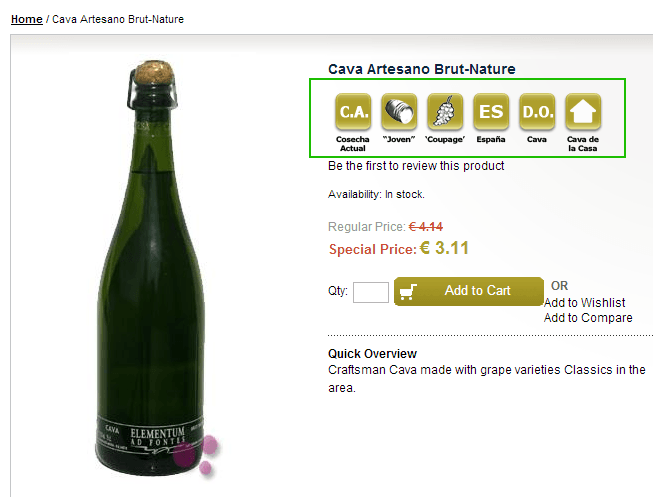The height and width of the screenshot is (497, 666).
Task: Open the Home breadcrumb link
Action: tap(27, 19)
